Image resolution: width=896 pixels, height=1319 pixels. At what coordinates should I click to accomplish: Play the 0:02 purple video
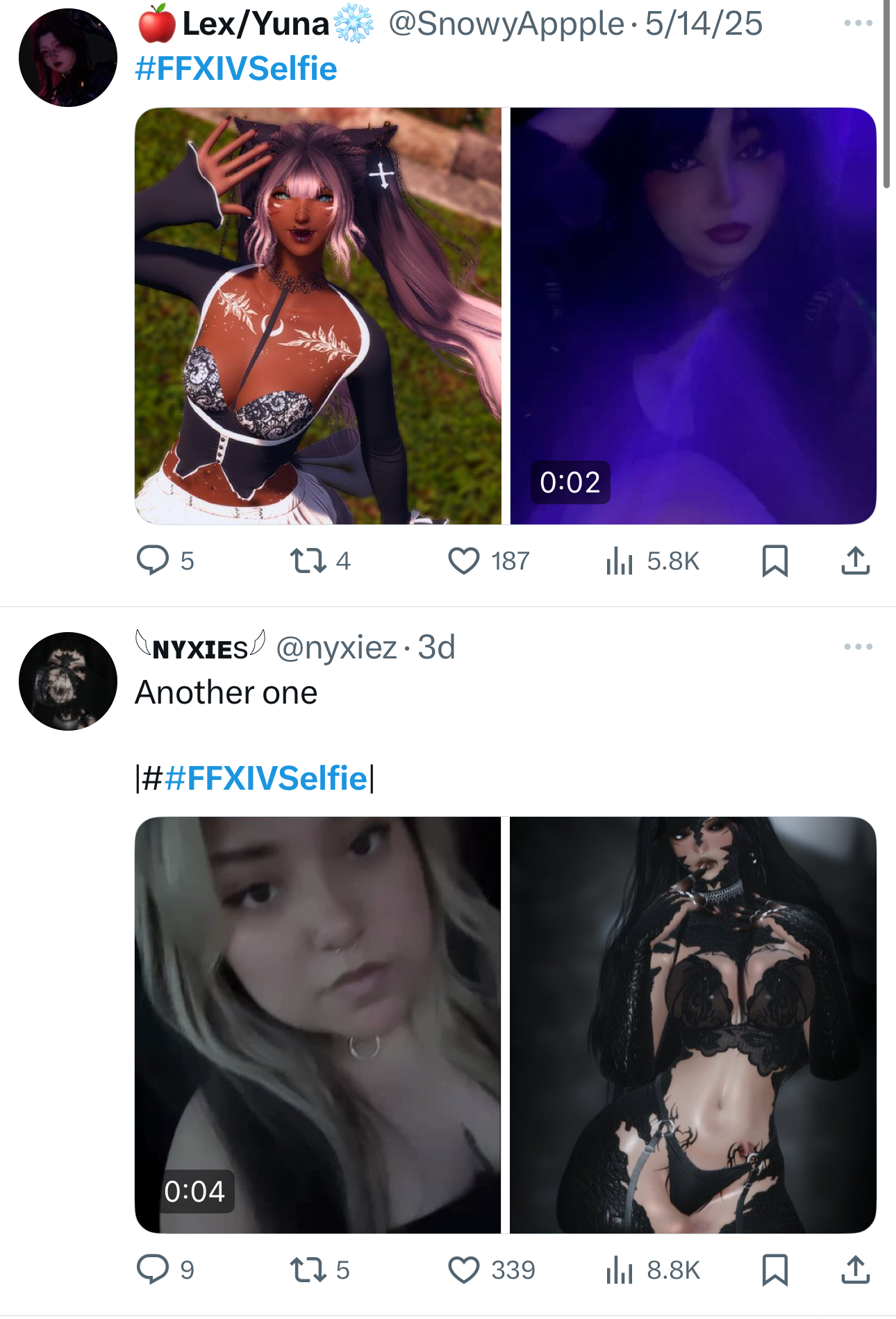tap(693, 316)
